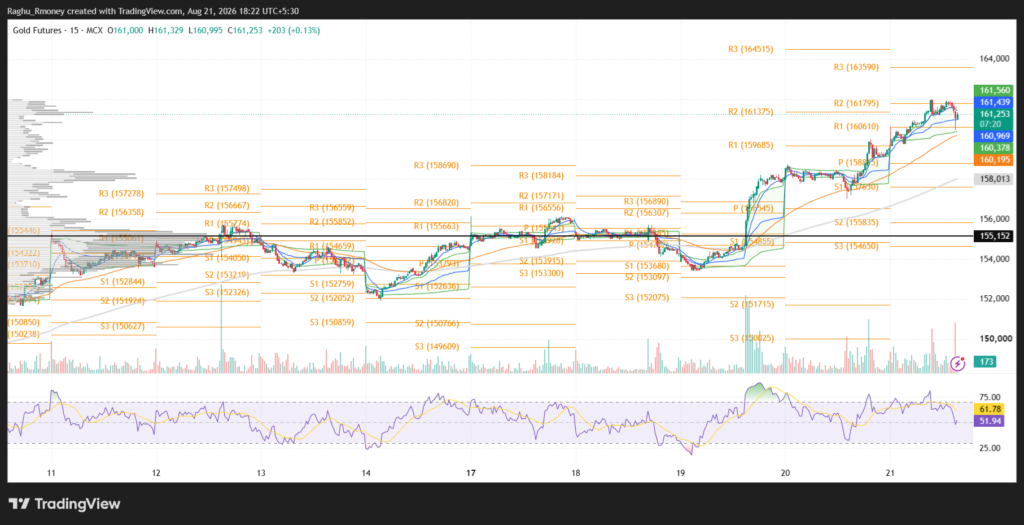Screen dimensions: 1024x525
Task: Click the 164,000 price axis label
Action: pyautogui.click(x=995, y=59)
